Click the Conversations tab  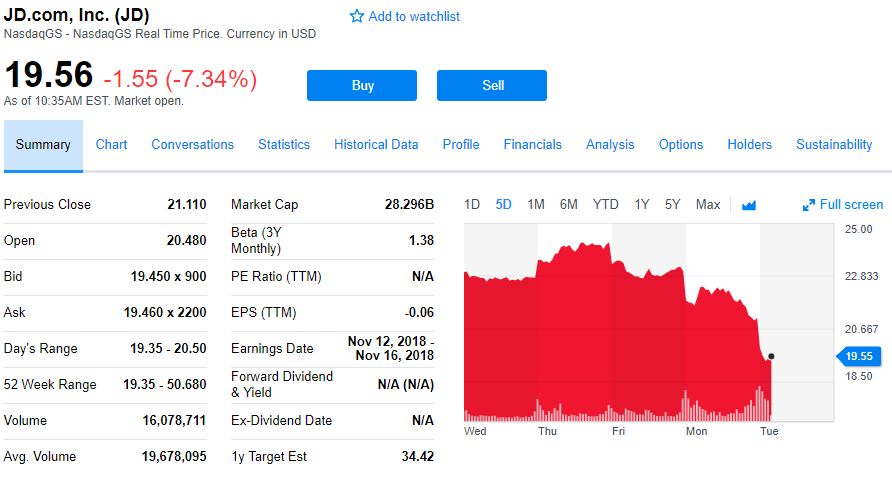[192, 144]
